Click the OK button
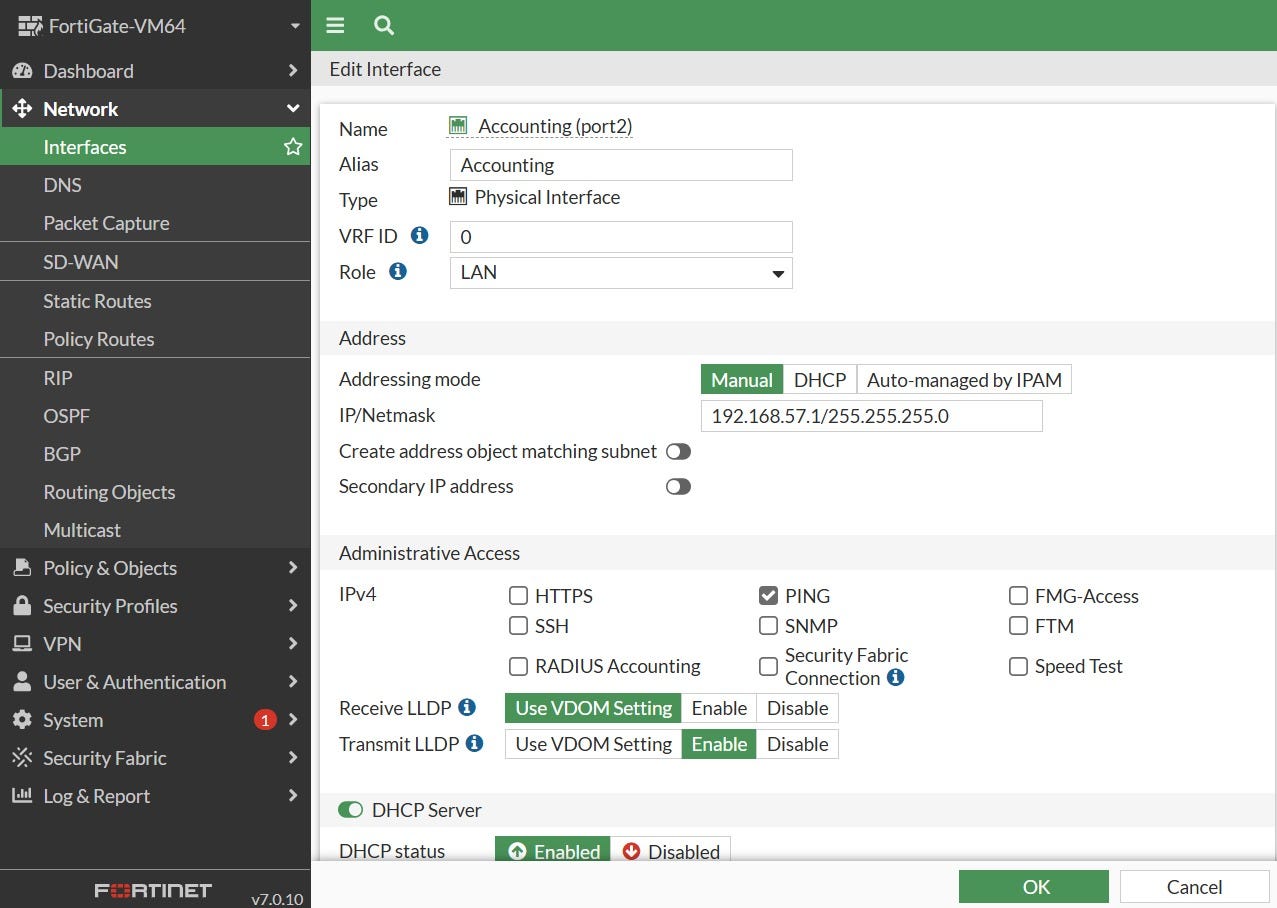 click(1033, 886)
